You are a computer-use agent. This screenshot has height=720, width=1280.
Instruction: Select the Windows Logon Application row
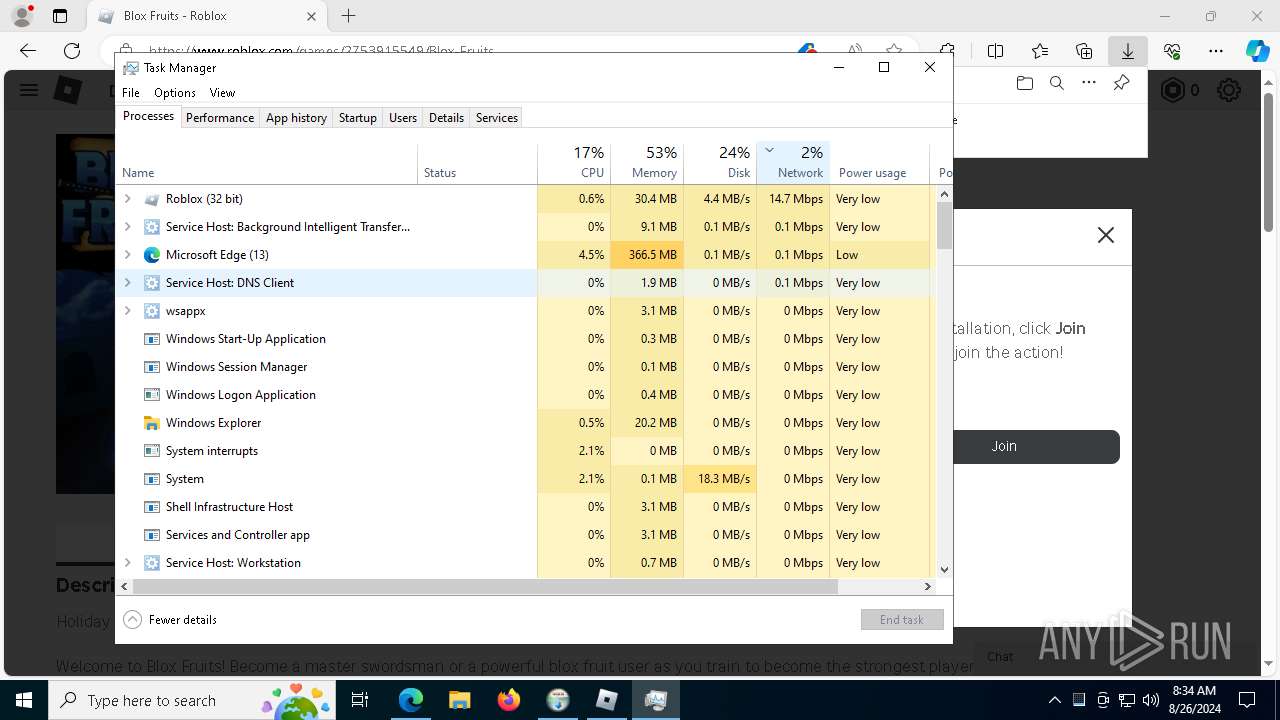[x=526, y=395]
